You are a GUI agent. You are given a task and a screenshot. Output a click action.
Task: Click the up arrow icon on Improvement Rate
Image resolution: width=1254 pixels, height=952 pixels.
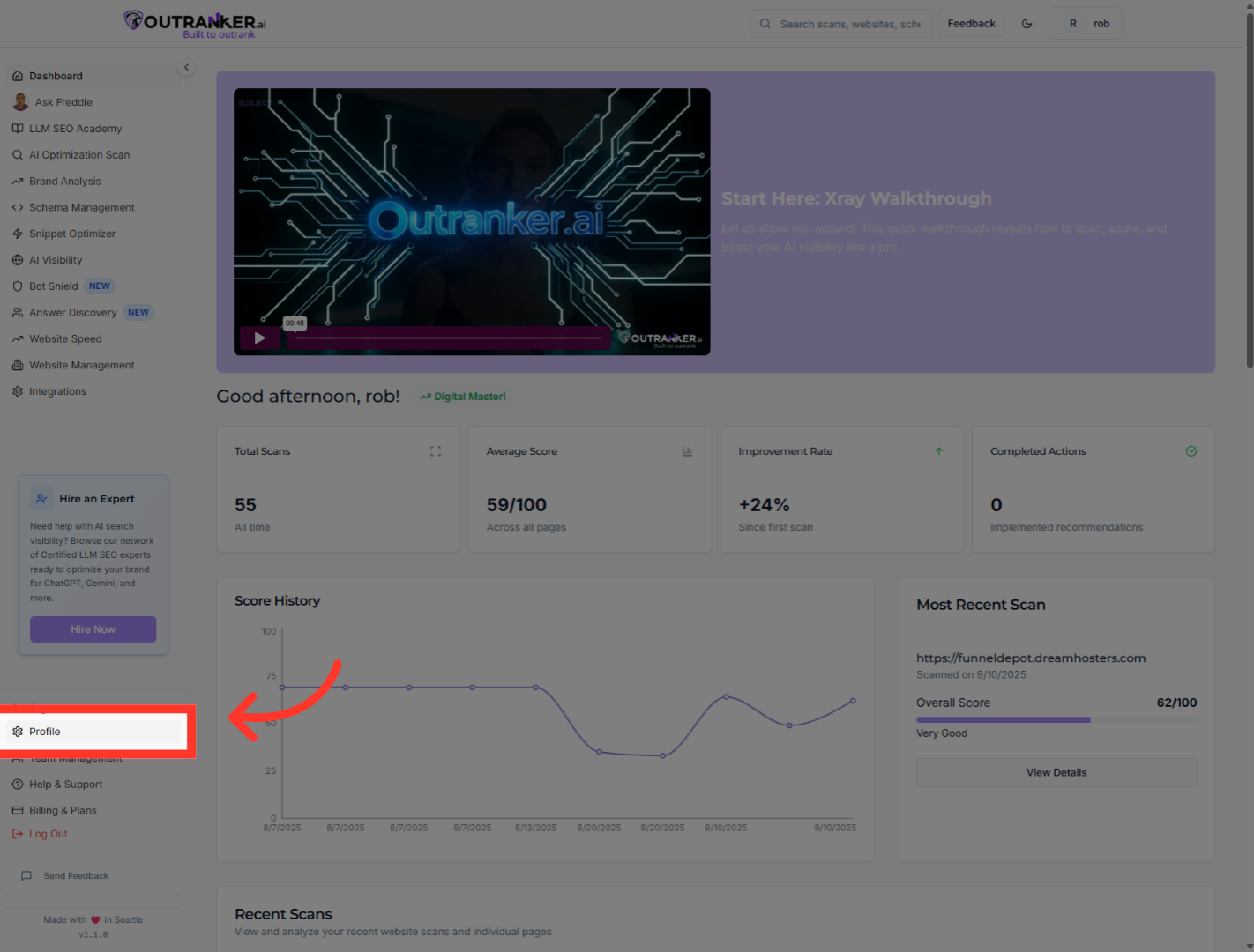coord(939,451)
